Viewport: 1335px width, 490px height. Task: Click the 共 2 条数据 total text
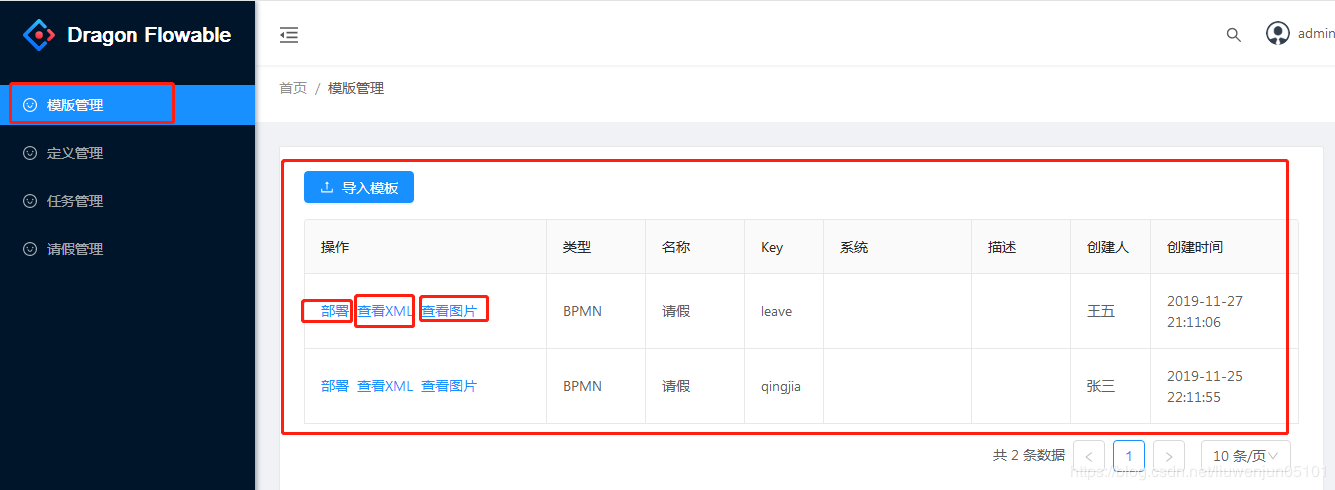(1028, 456)
